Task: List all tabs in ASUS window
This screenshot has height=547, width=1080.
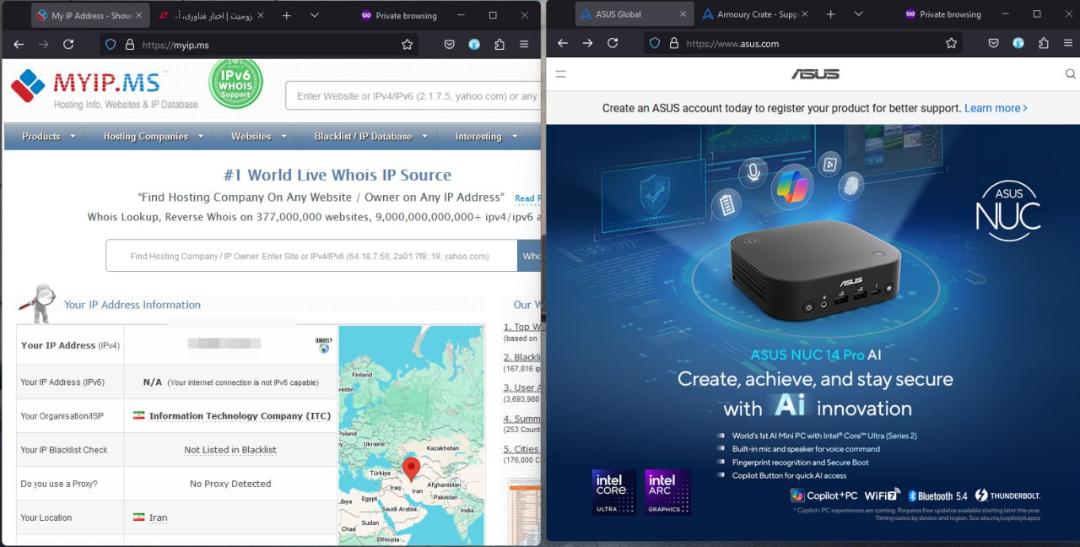Action: (858, 14)
